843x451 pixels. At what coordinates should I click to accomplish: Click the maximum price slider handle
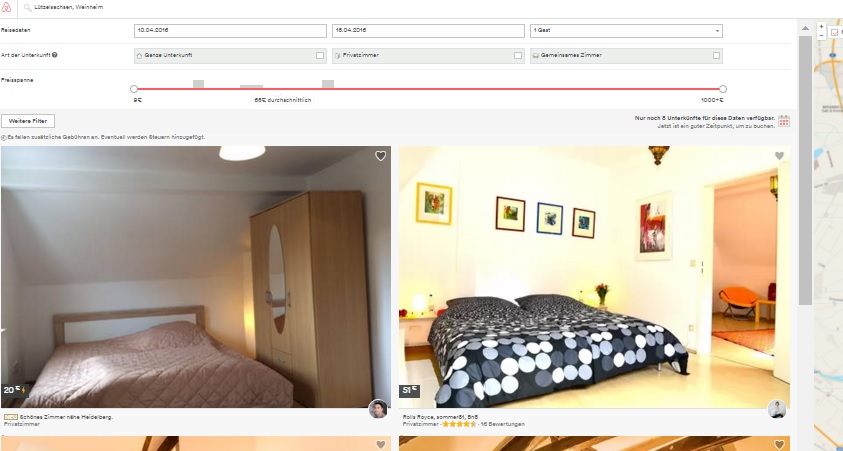tap(723, 89)
